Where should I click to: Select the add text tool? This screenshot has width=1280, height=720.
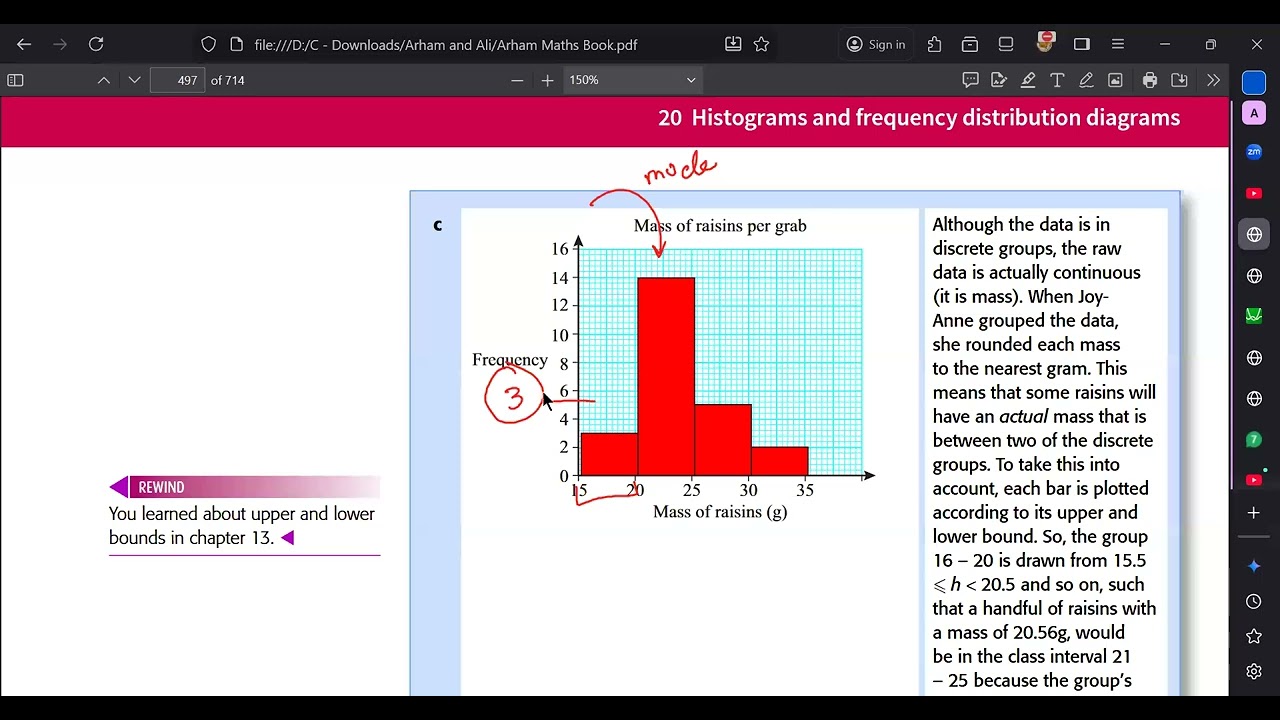tap(1057, 80)
